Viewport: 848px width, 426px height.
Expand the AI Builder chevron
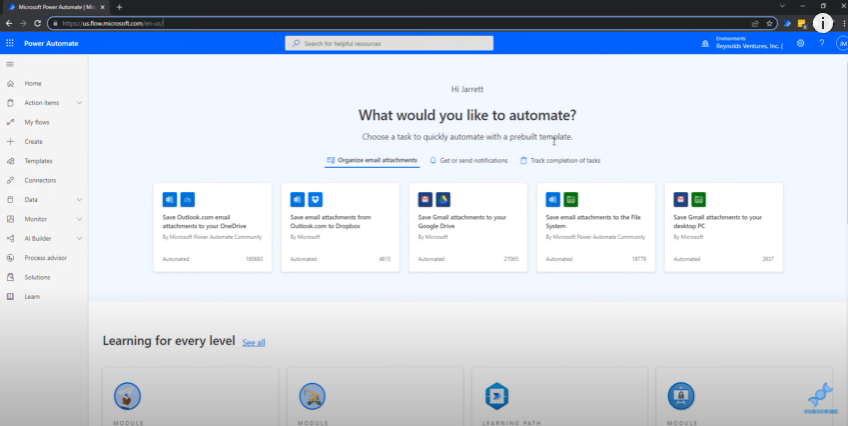pyautogui.click(x=79, y=238)
